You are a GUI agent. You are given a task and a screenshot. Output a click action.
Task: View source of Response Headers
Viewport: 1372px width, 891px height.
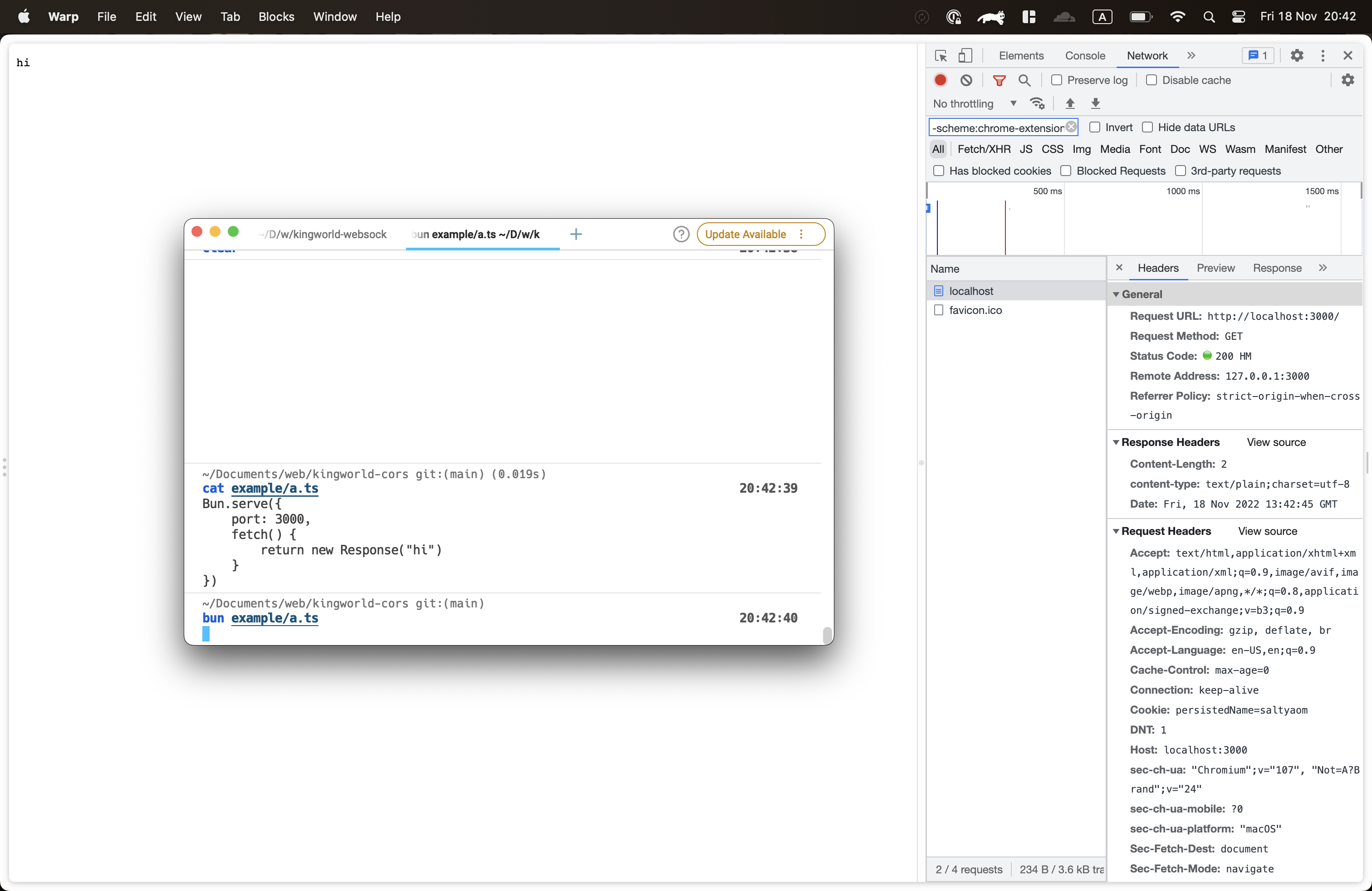coord(1276,443)
